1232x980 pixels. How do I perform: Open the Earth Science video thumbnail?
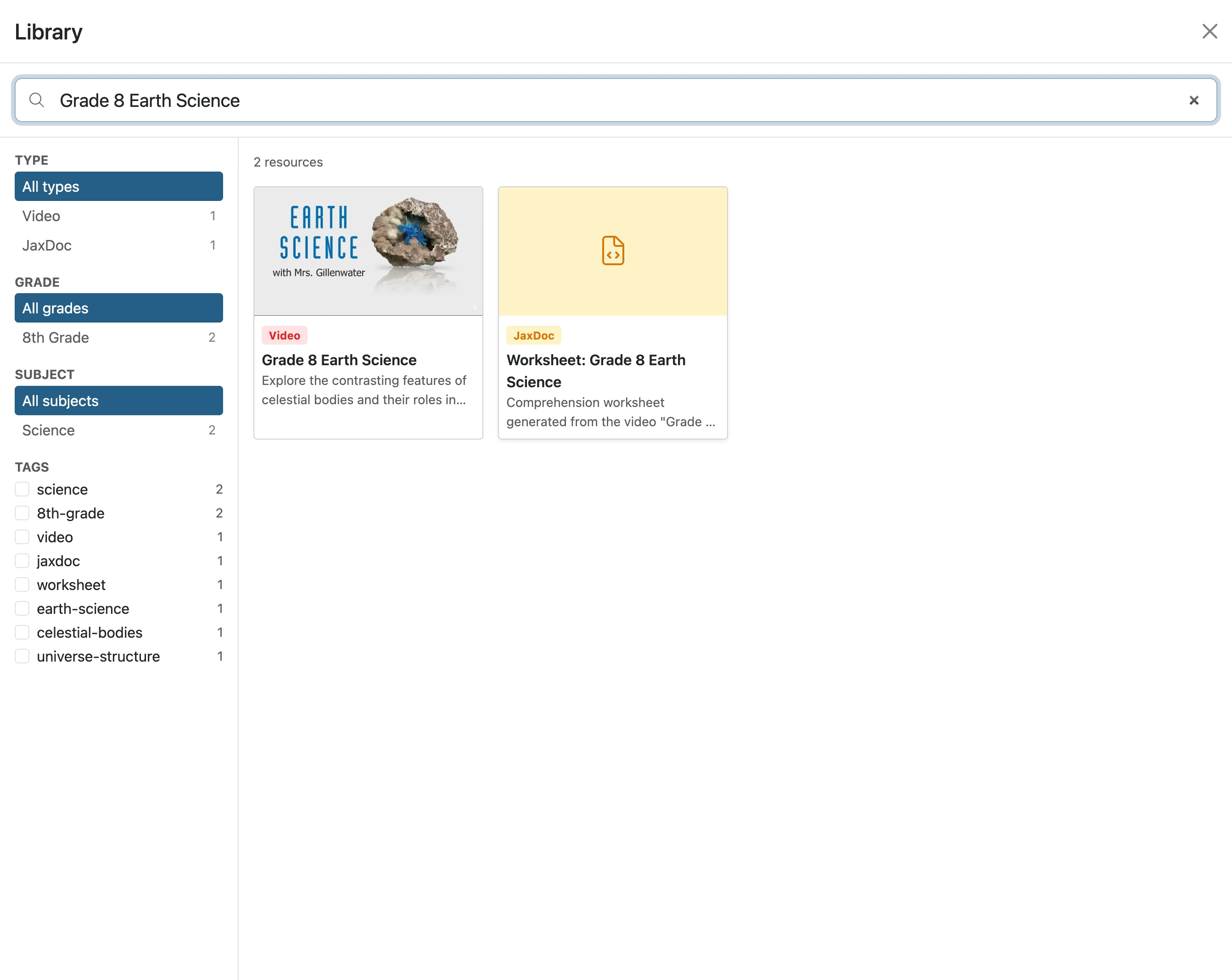point(368,251)
